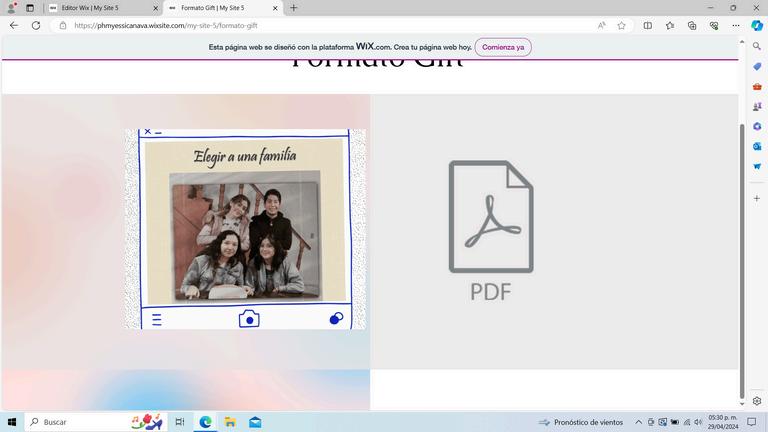Open the Elegir a una familia GIF
This screenshot has width=768, height=432.
(245, 229)
